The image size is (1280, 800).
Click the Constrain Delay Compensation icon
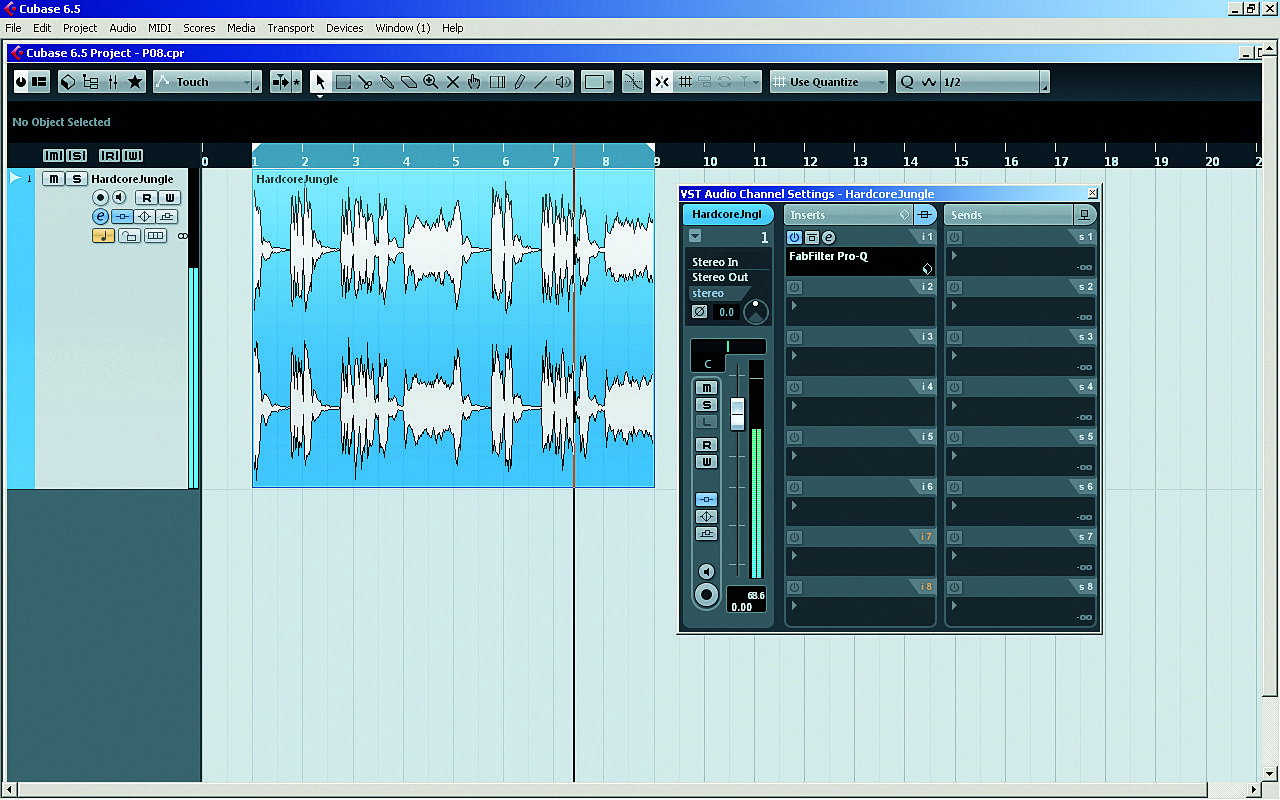click(x=22, y=82)
